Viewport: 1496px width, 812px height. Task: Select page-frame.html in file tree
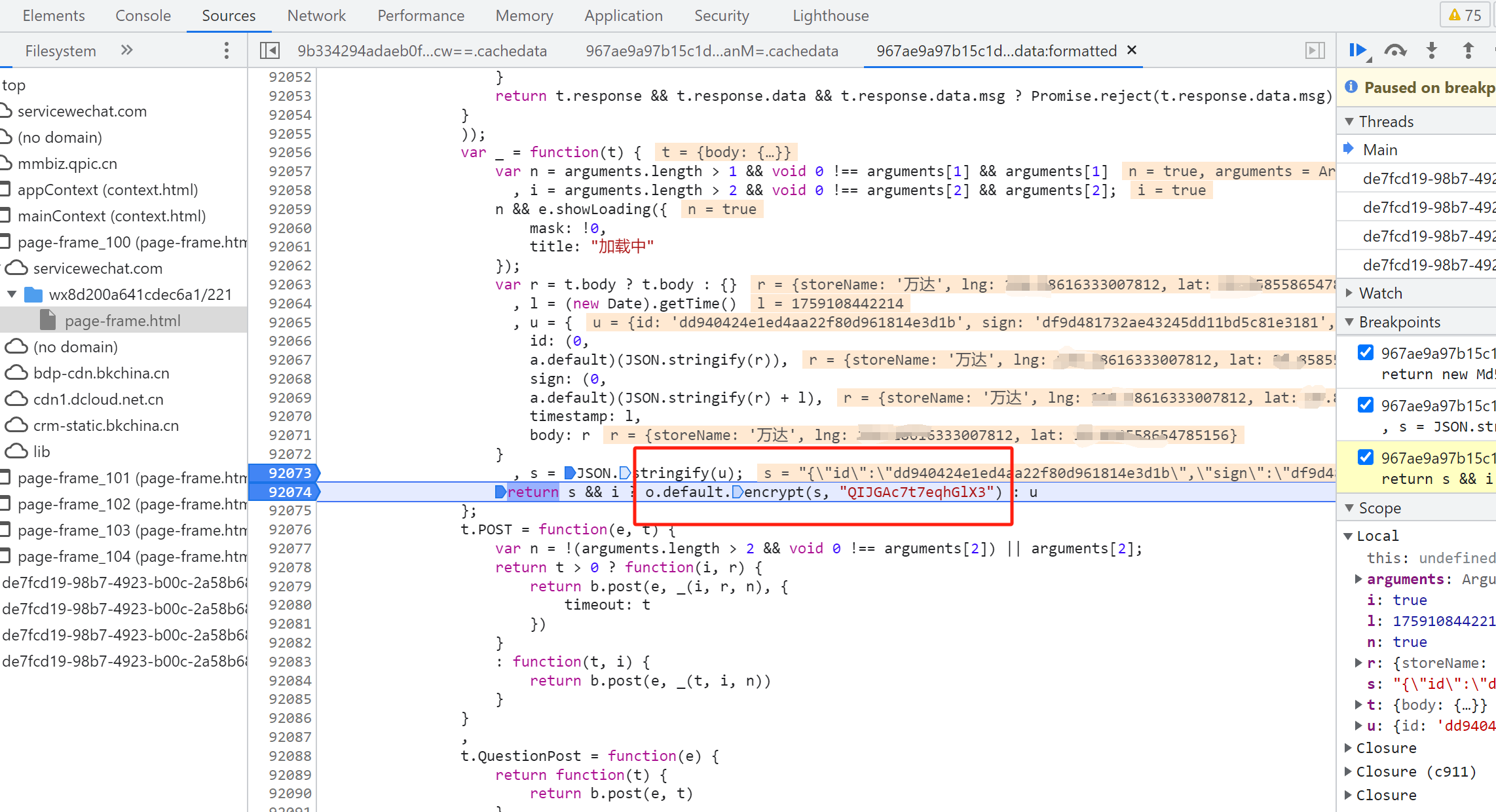[122, 321]
